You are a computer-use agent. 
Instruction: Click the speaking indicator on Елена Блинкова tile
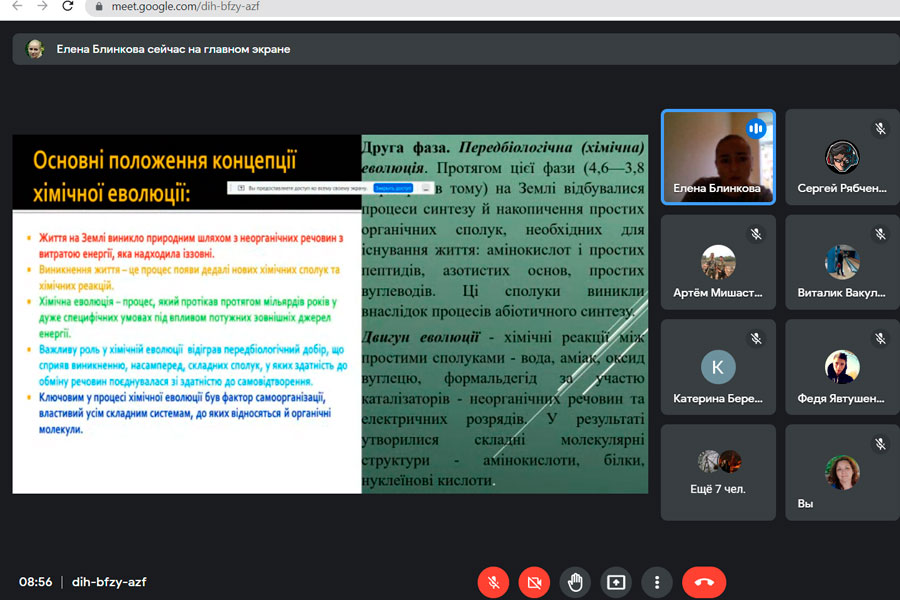click(756, 129)
